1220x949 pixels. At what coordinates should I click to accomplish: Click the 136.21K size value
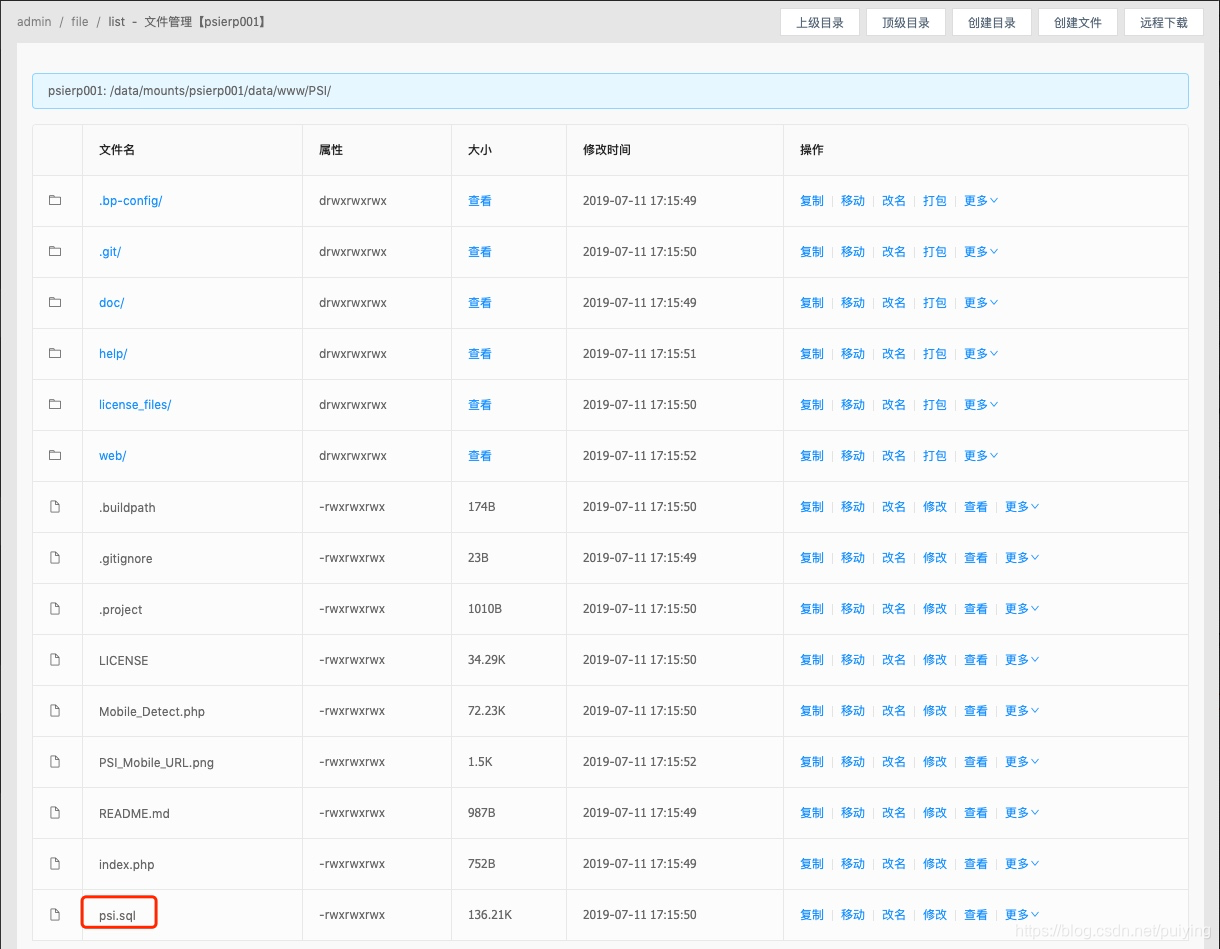tap(490, 914)
